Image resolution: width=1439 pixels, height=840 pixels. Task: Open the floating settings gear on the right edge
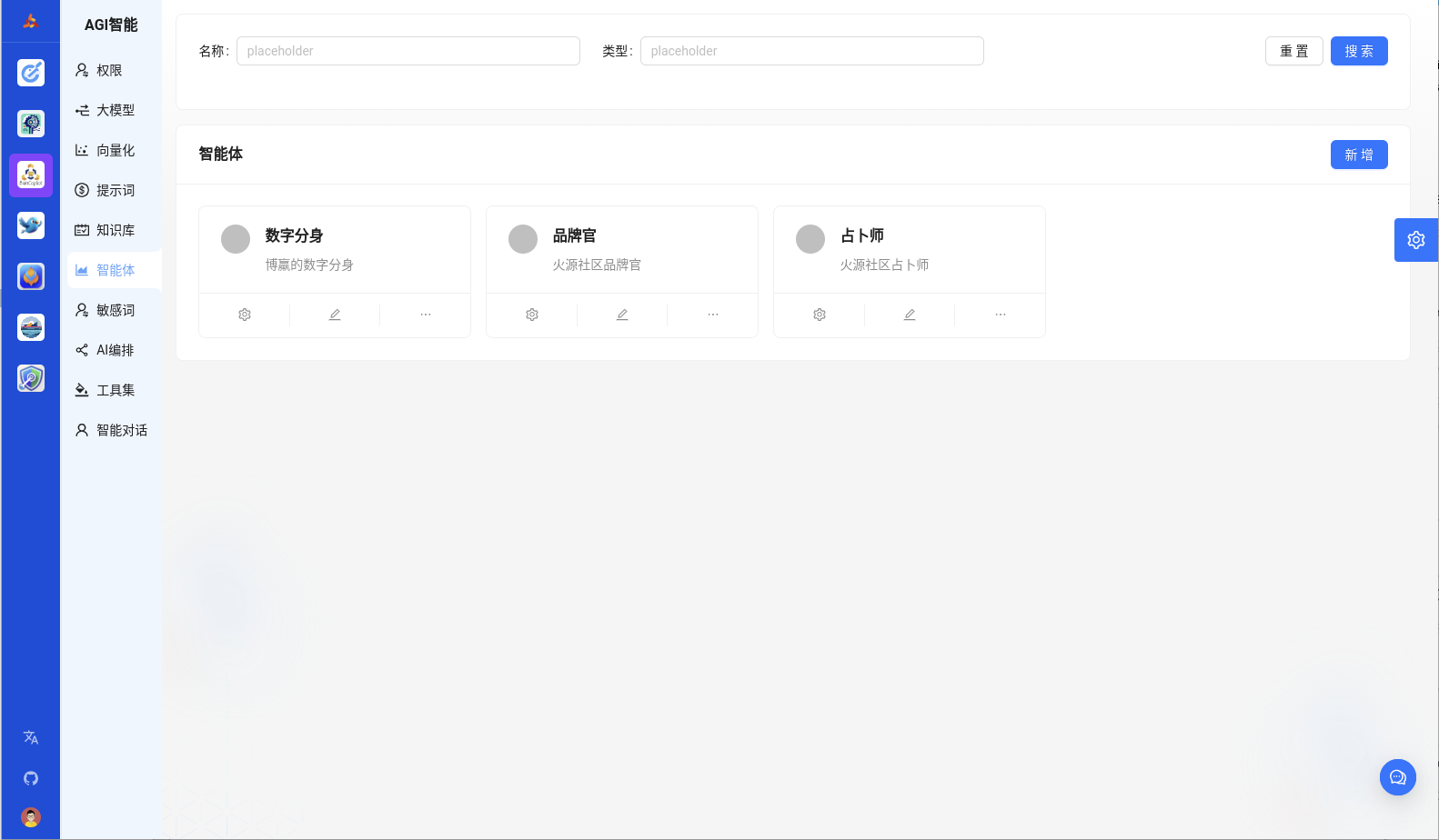click(x=1416, y=240)
